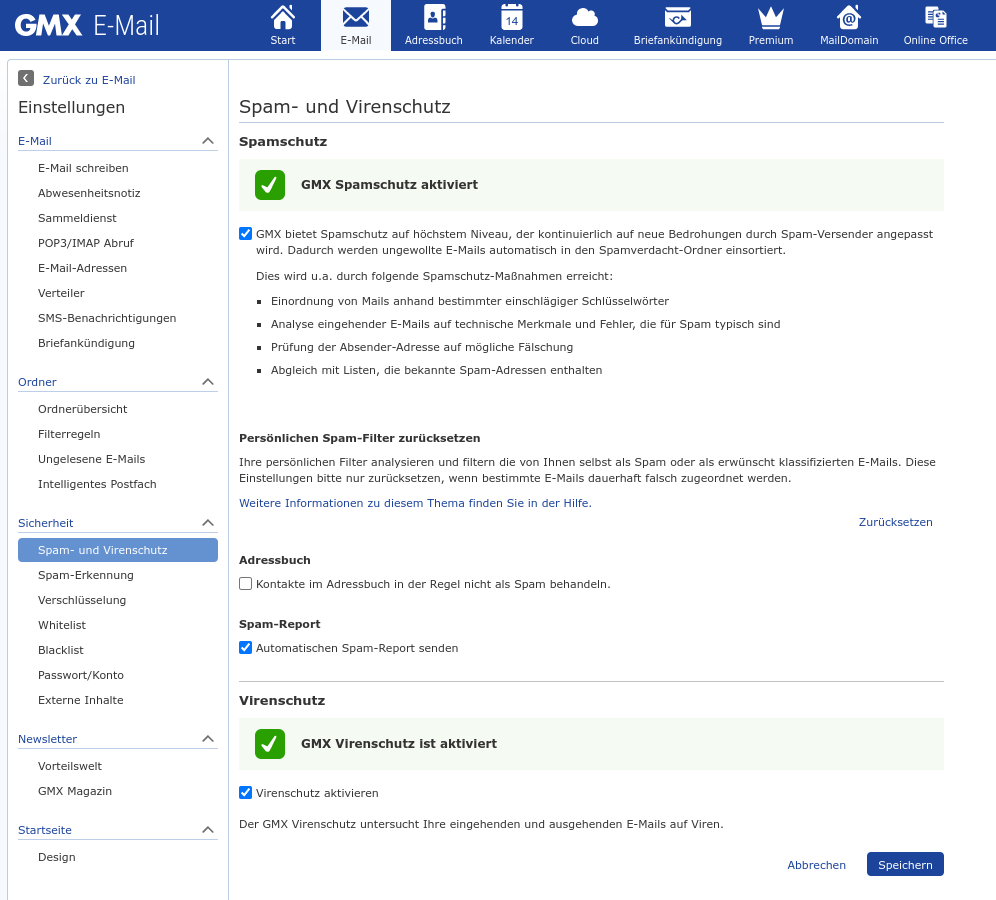This screenshot has height=900, width=996.
Task: Open Ordnerübersicht settings
Action: tap(83, 409)
